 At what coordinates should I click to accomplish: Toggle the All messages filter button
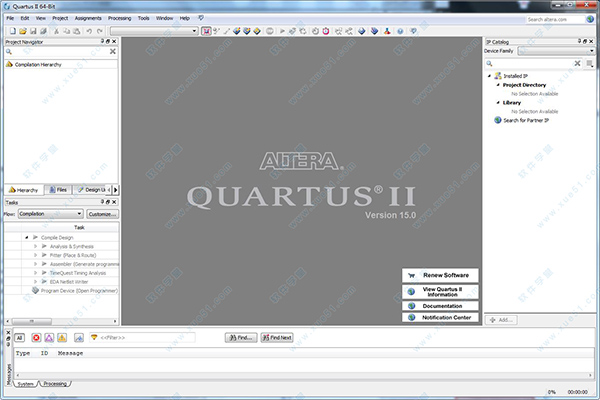coord(20,338)
